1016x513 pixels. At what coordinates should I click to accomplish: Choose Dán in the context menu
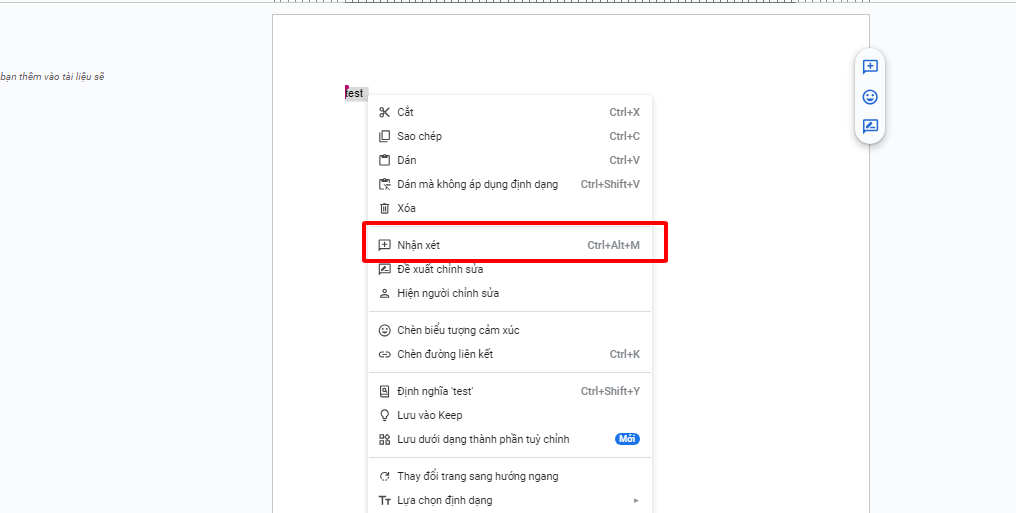(x=406, y=160)
